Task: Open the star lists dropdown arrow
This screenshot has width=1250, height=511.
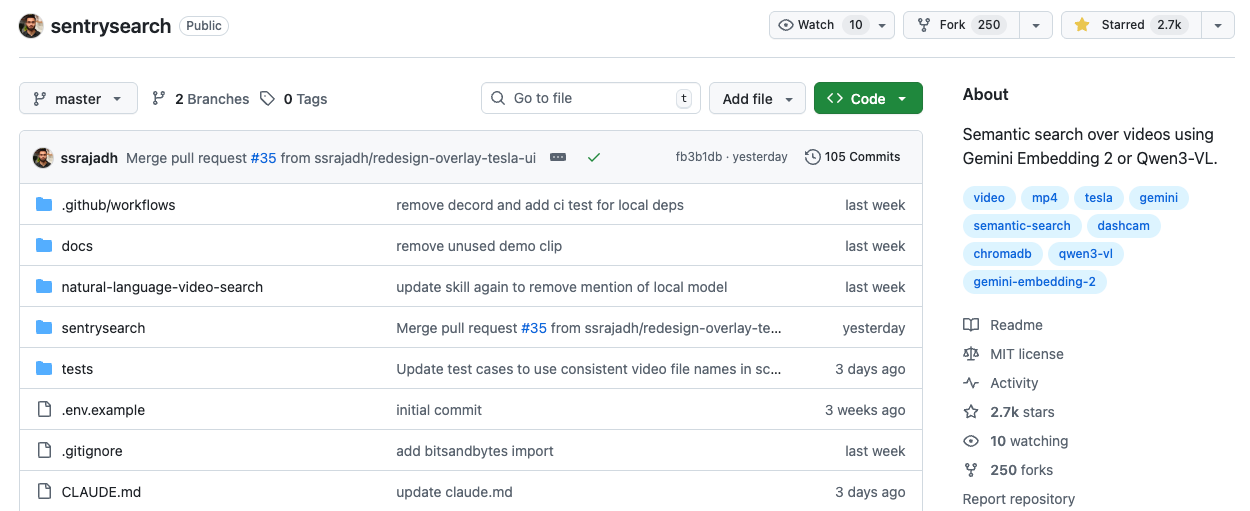Action: point(1217,25)
